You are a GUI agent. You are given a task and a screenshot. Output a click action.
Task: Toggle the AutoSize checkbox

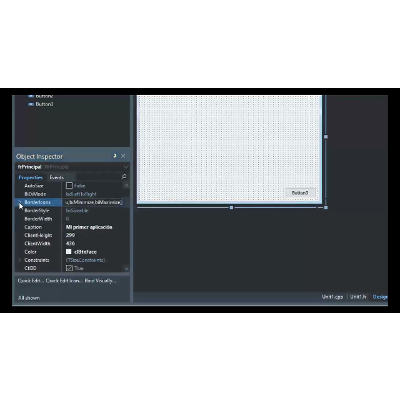pyautogui.click(x=69, y=186)
